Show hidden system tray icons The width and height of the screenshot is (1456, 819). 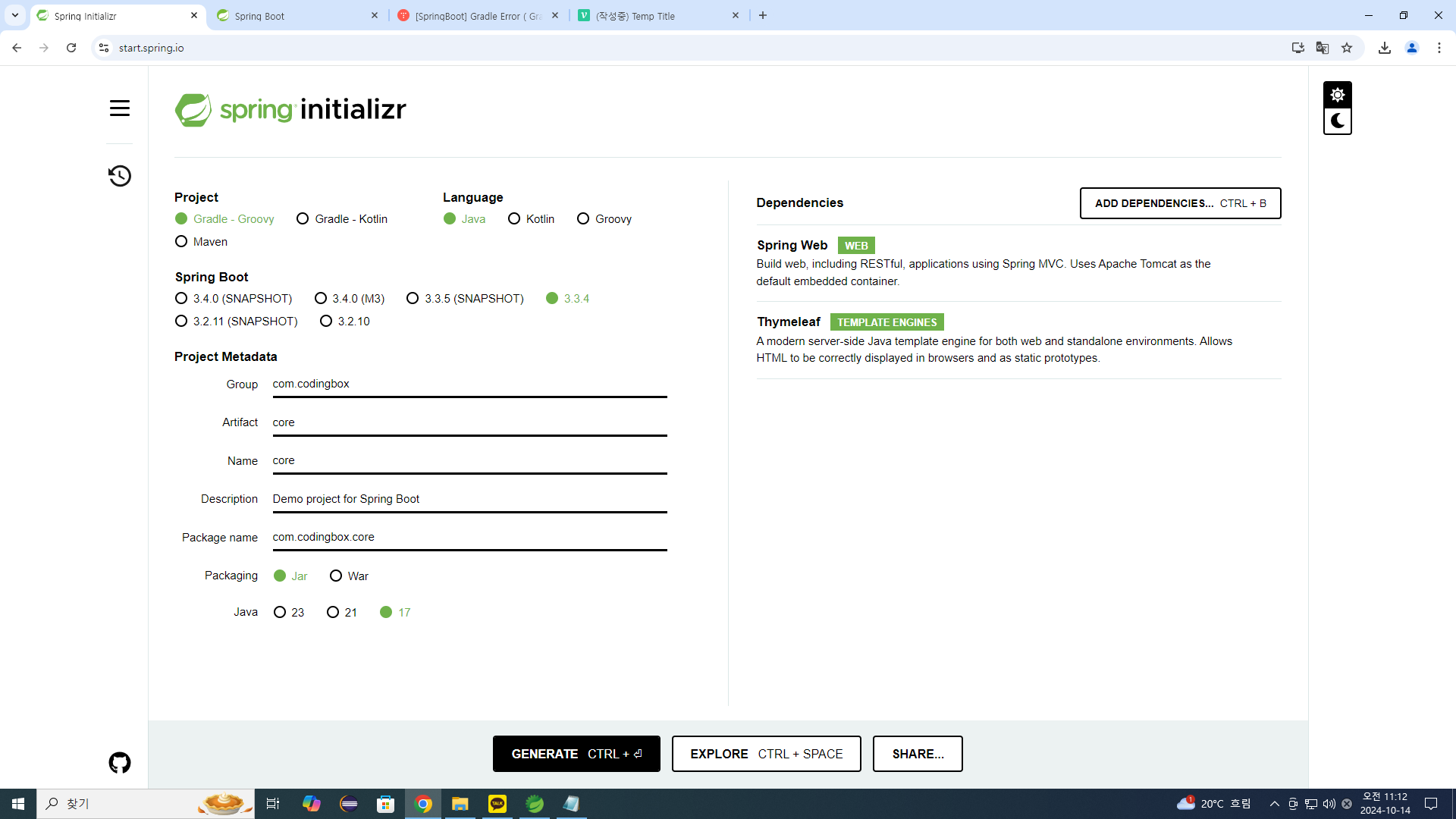coord(1274,804)
